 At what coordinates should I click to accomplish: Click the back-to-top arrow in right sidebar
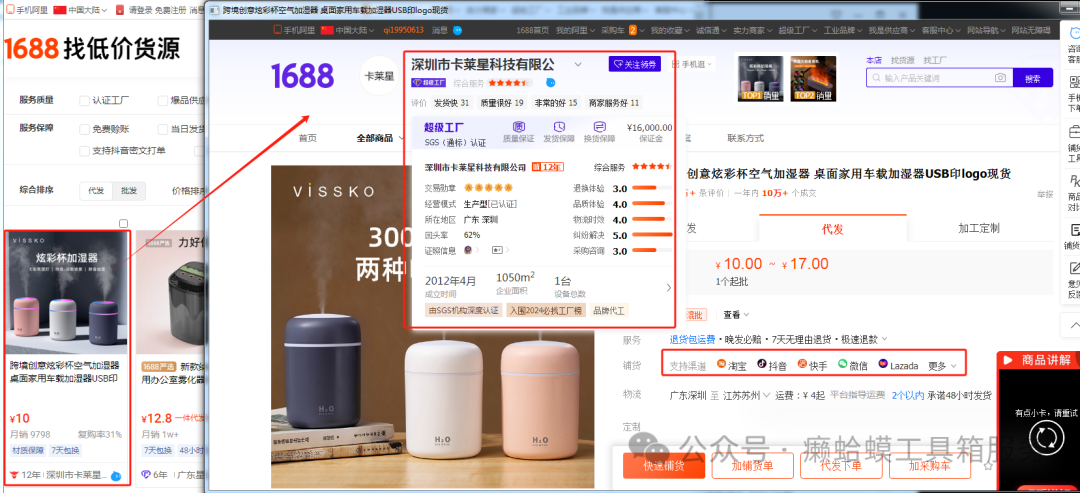(x=1074, y=324)
